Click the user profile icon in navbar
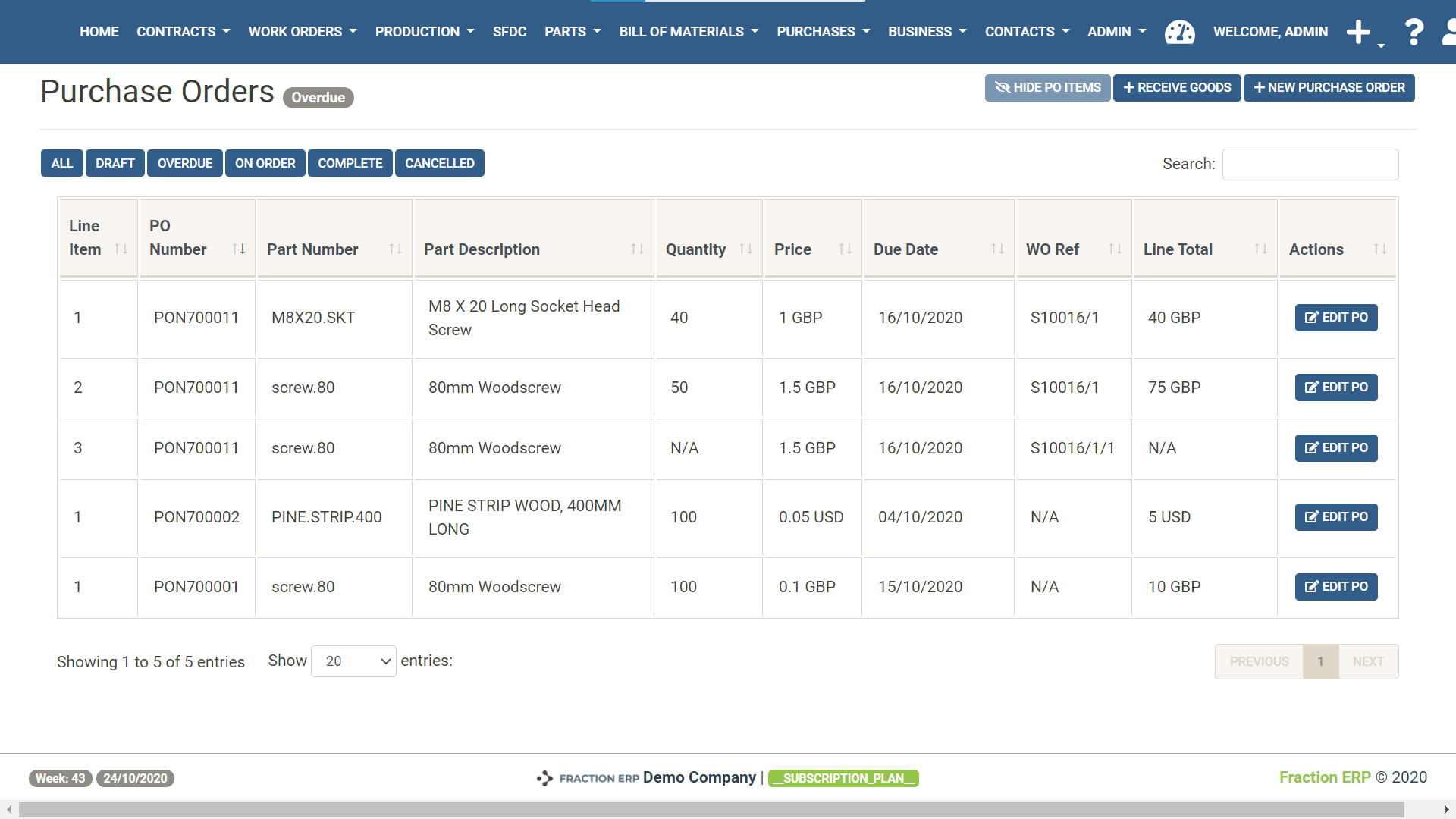 pos(1448,32)
